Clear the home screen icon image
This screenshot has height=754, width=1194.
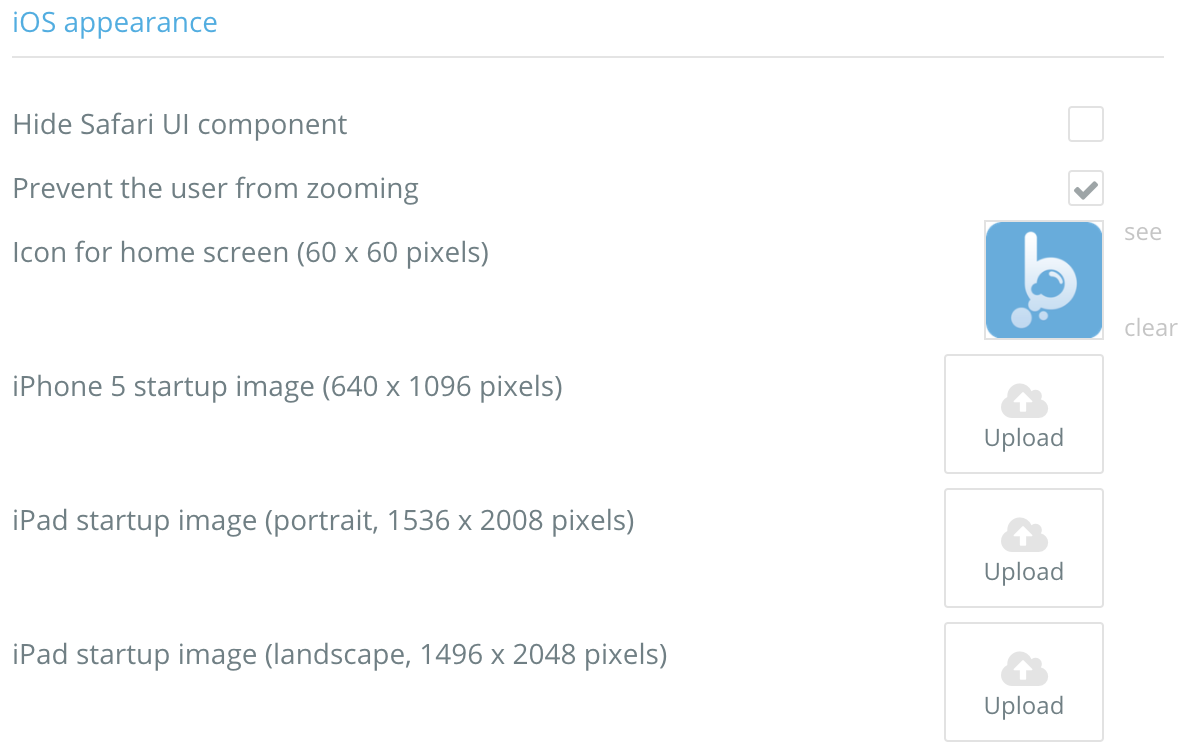click(x=1150, y=328)
